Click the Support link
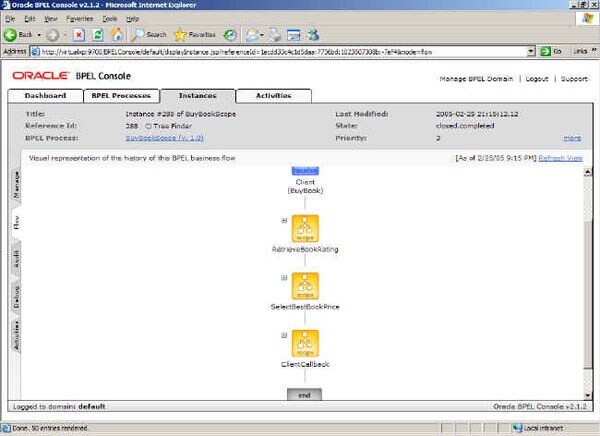 click(x=574, y=79)
